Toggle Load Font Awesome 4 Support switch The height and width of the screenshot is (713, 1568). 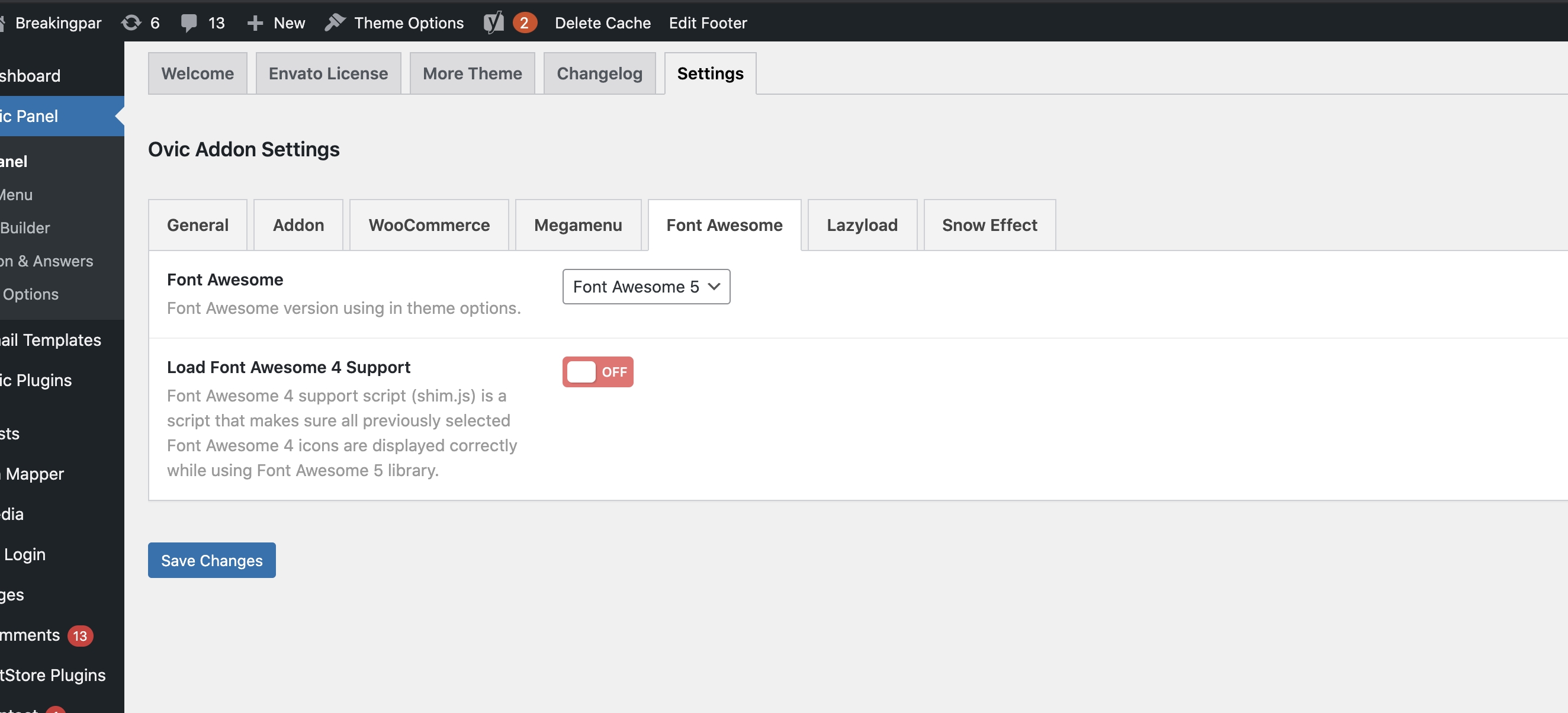point(597,372)
